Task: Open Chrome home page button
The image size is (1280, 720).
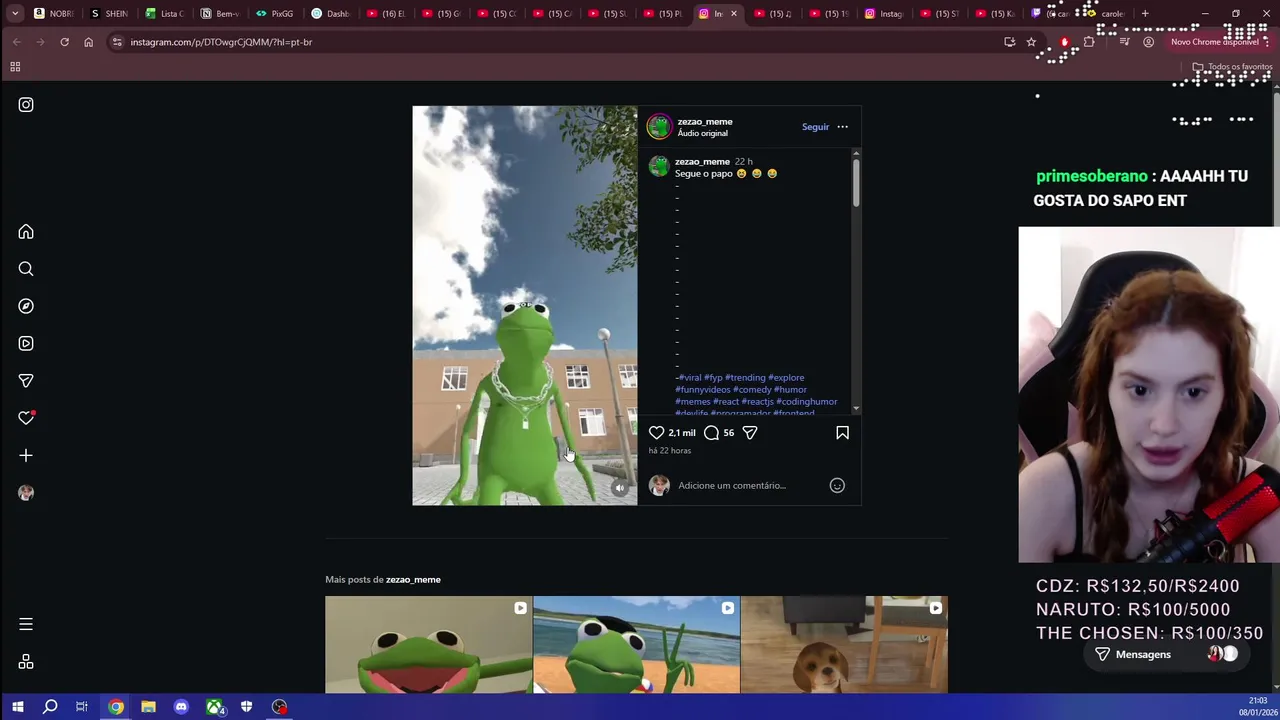Action: pos(88,42)
